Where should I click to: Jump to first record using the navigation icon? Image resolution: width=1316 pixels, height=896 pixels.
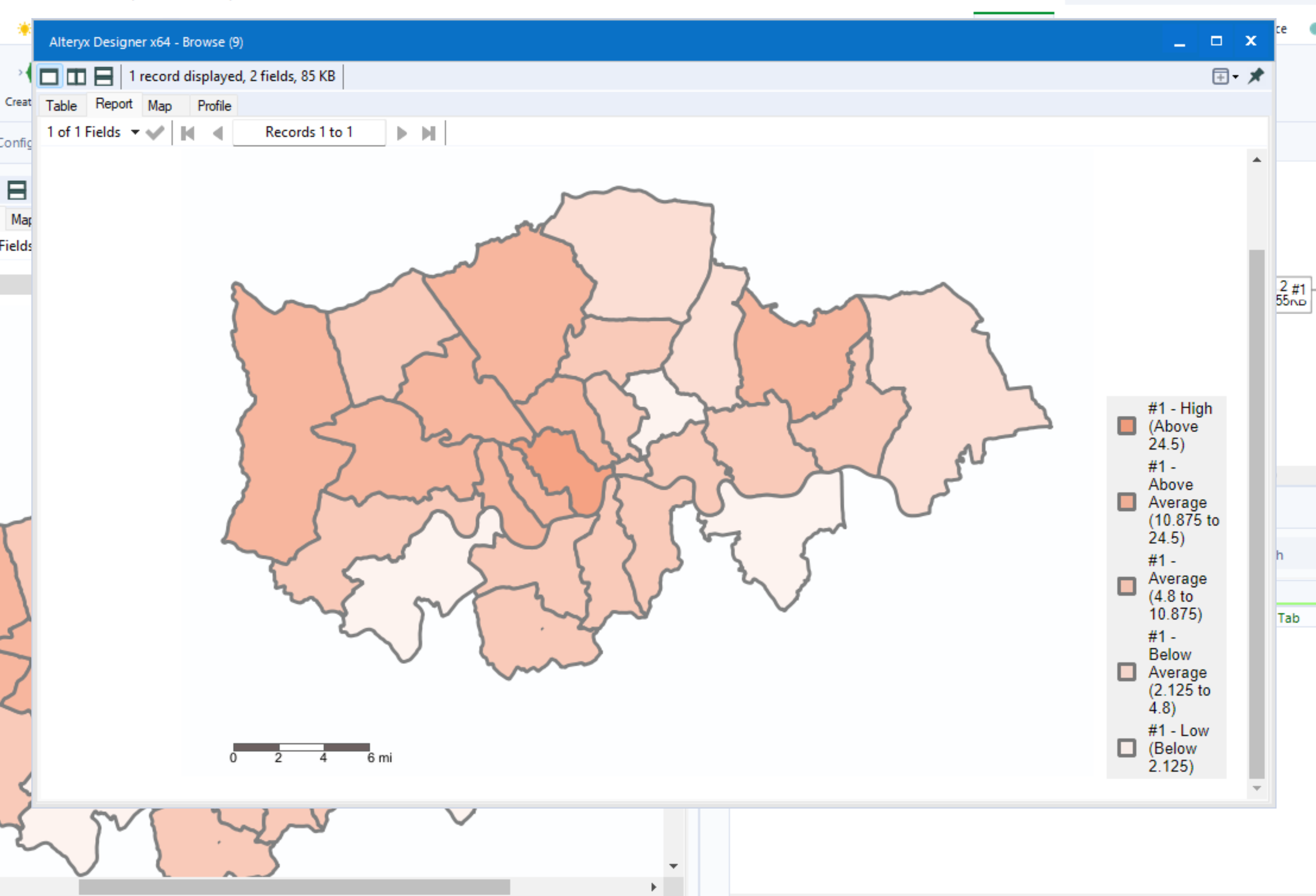tap(187, 133)
